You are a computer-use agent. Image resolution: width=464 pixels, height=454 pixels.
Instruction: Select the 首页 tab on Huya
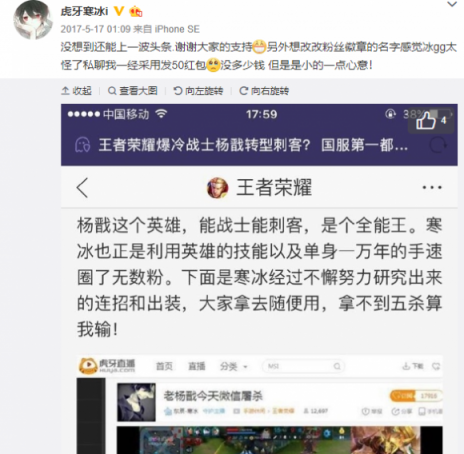(164, 366)
